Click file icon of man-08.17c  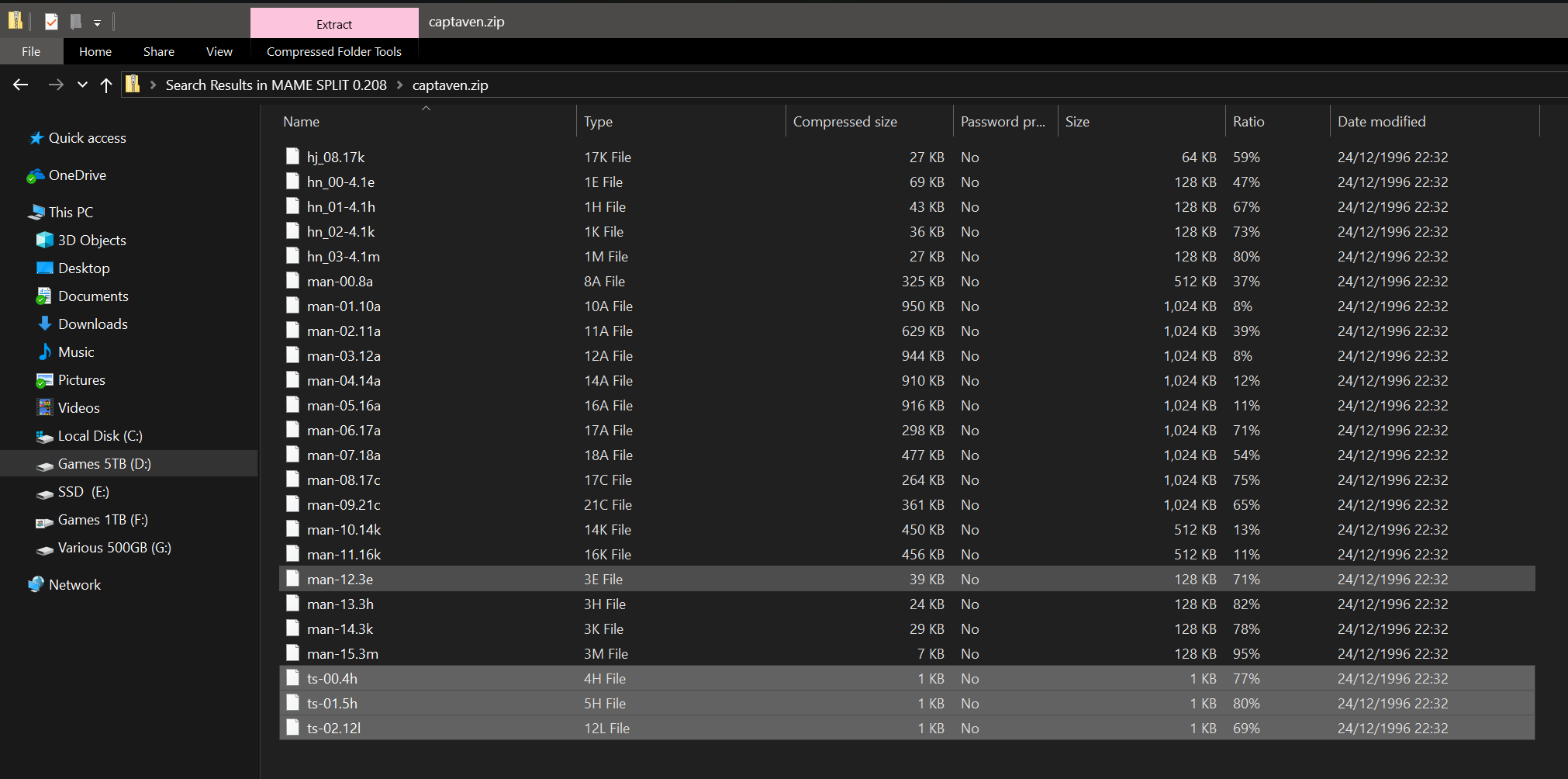tap(292, 479)
